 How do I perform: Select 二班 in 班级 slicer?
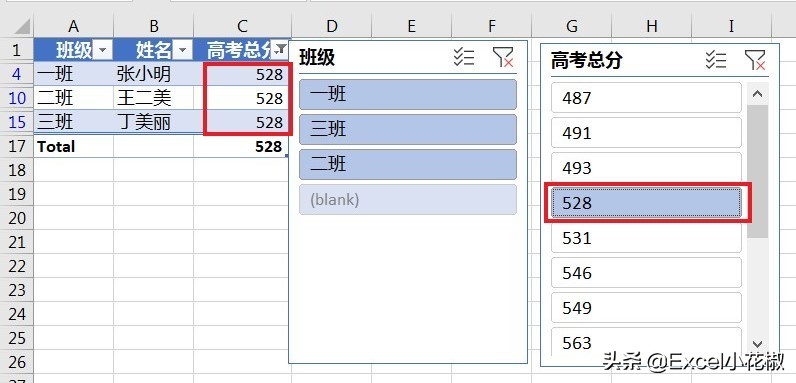[408, 165]
